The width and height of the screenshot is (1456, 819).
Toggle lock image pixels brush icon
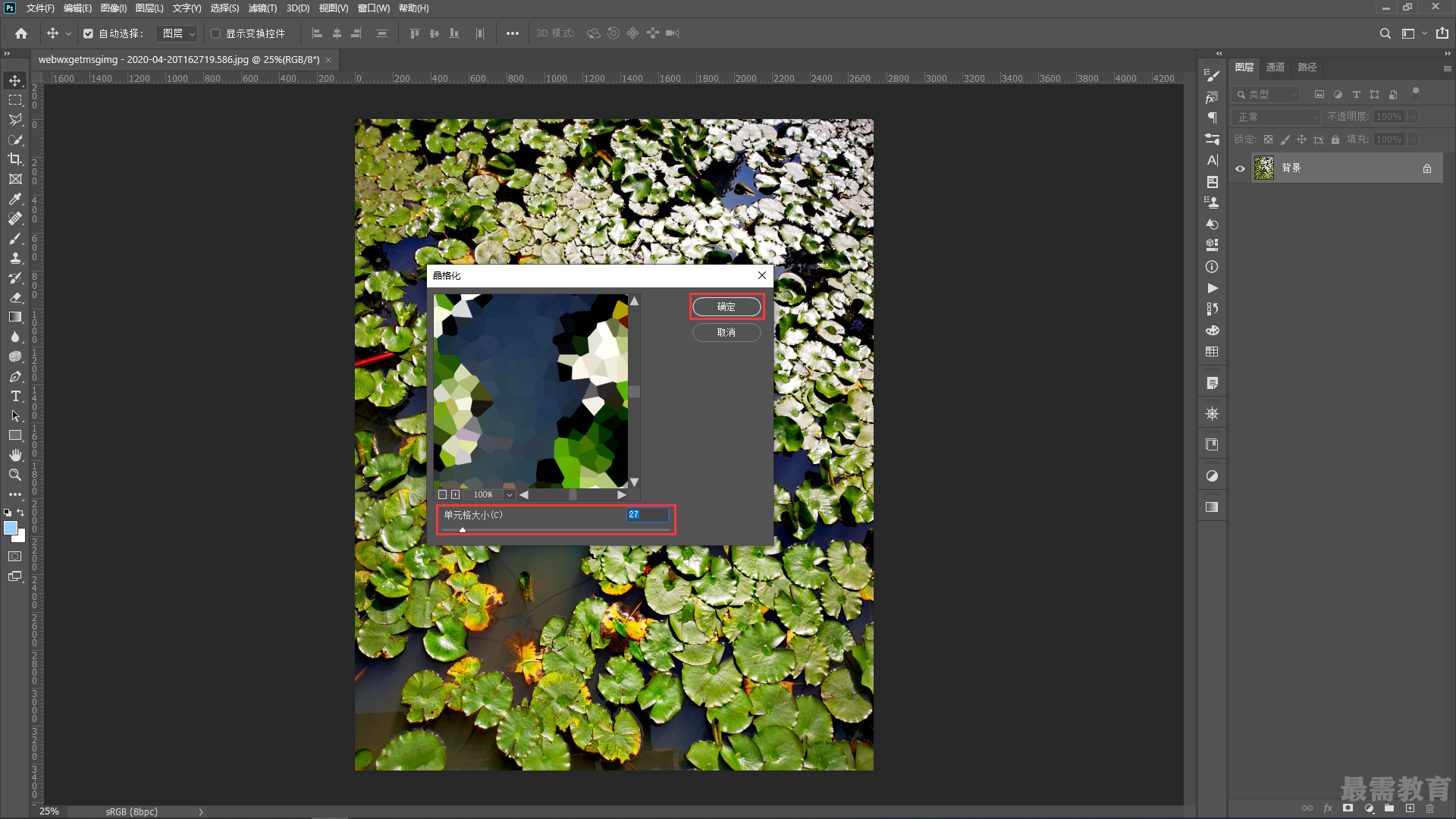point(1285,140)
